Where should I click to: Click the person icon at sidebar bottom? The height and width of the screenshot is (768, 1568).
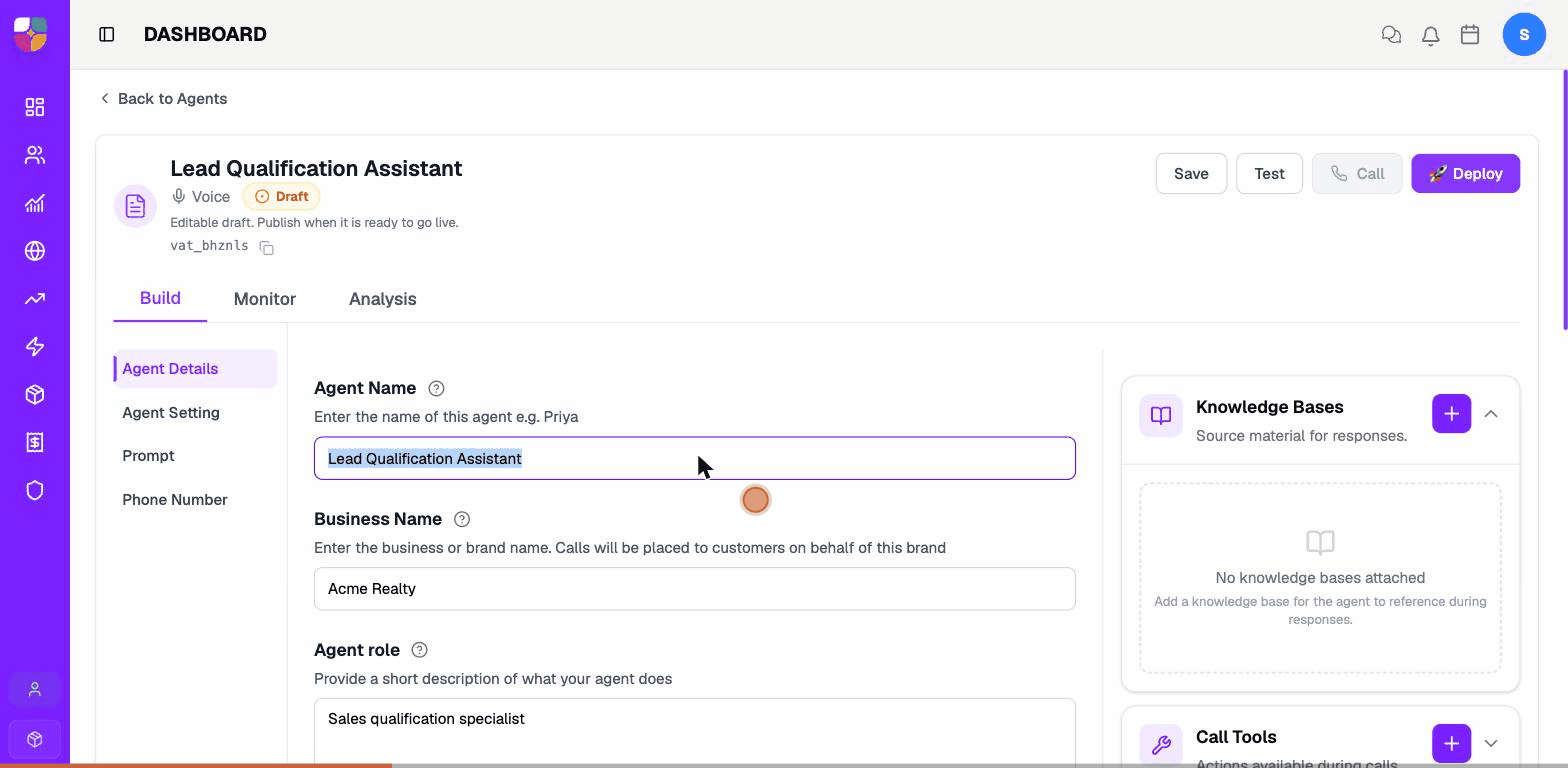tap(35, 690)
